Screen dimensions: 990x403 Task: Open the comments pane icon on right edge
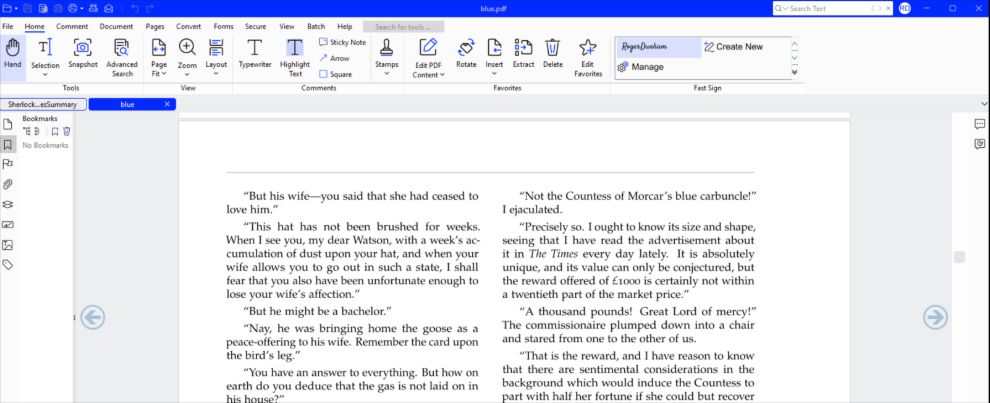click(980, 124)
